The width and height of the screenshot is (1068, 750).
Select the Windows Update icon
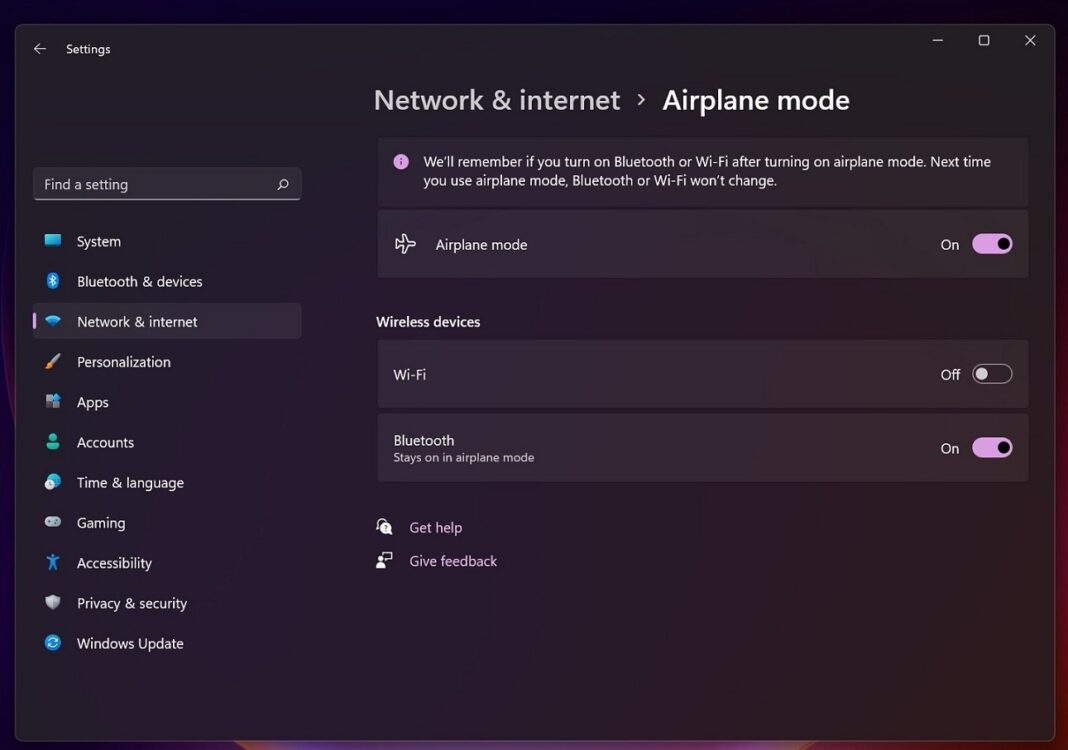pyautogui.click(x=53, y=643)
